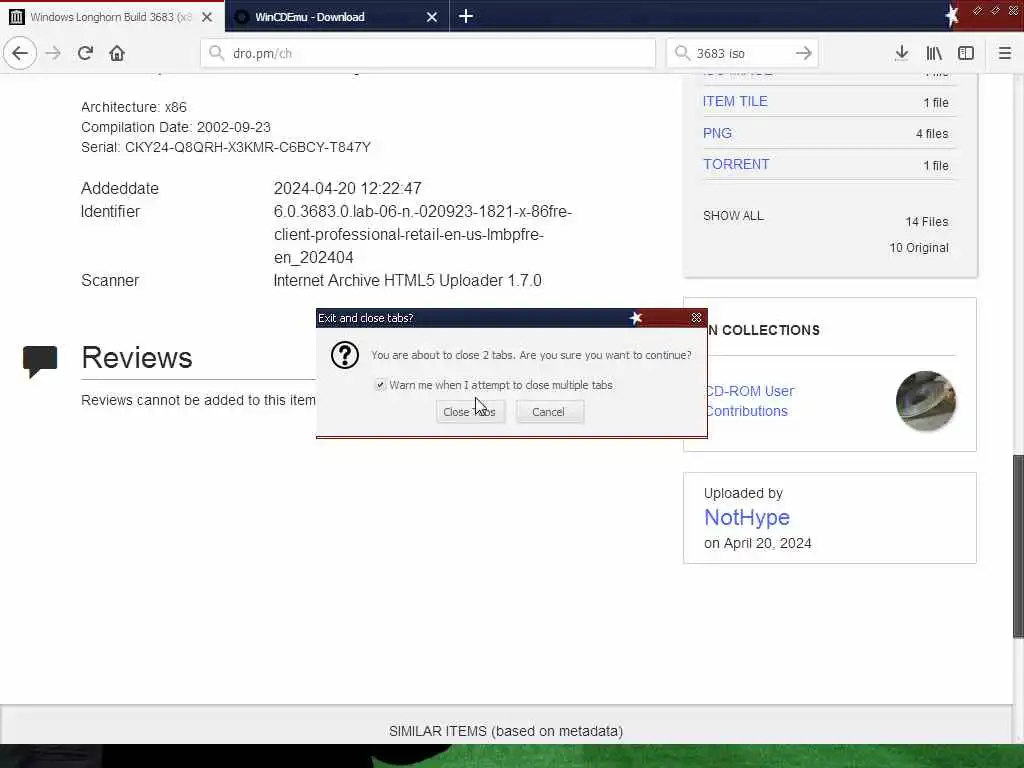
Task: Switch to the WinCDEmu - Download tab
Action: (338, 17)
